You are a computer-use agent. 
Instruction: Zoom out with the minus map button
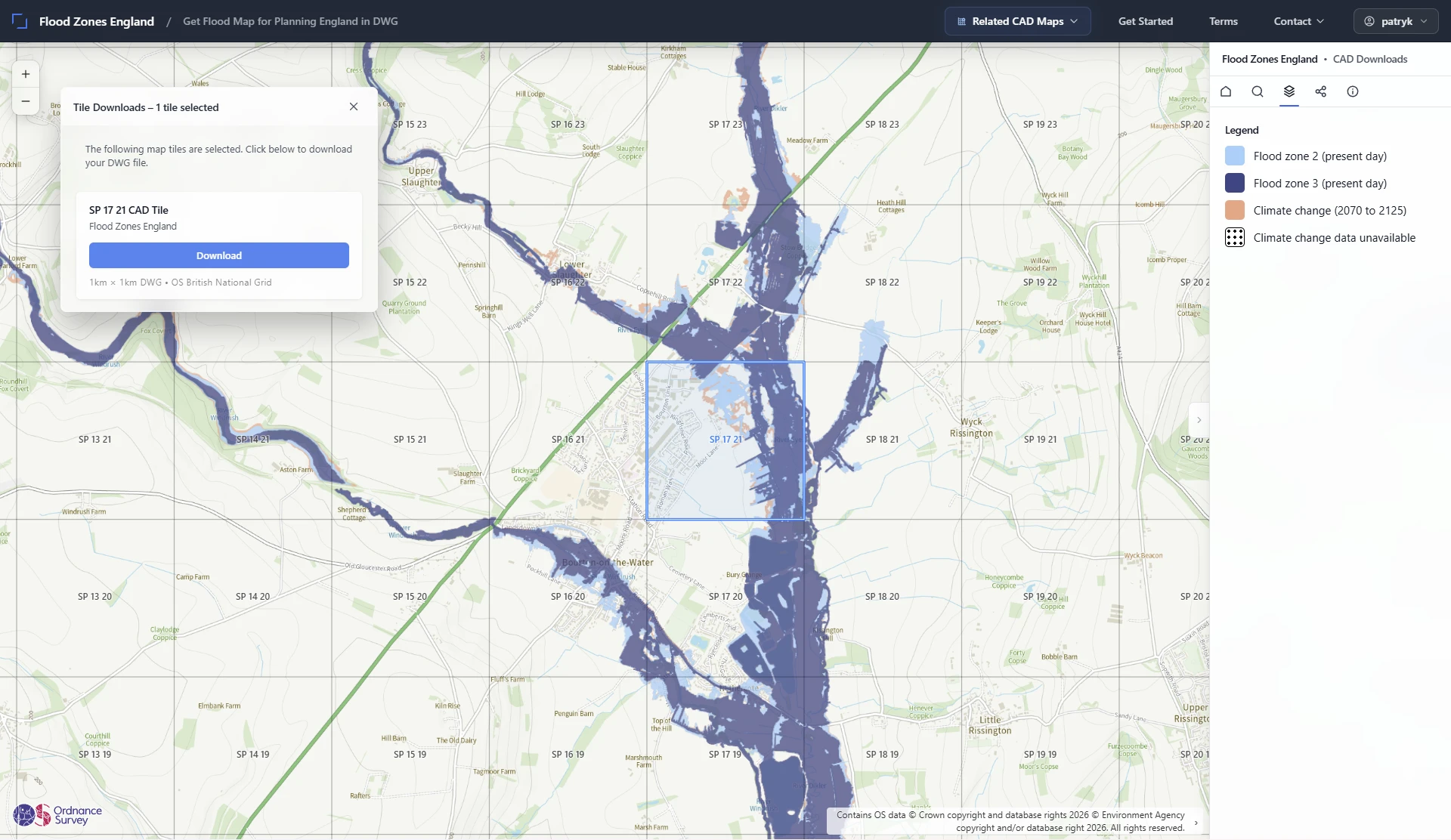point(26,101)
